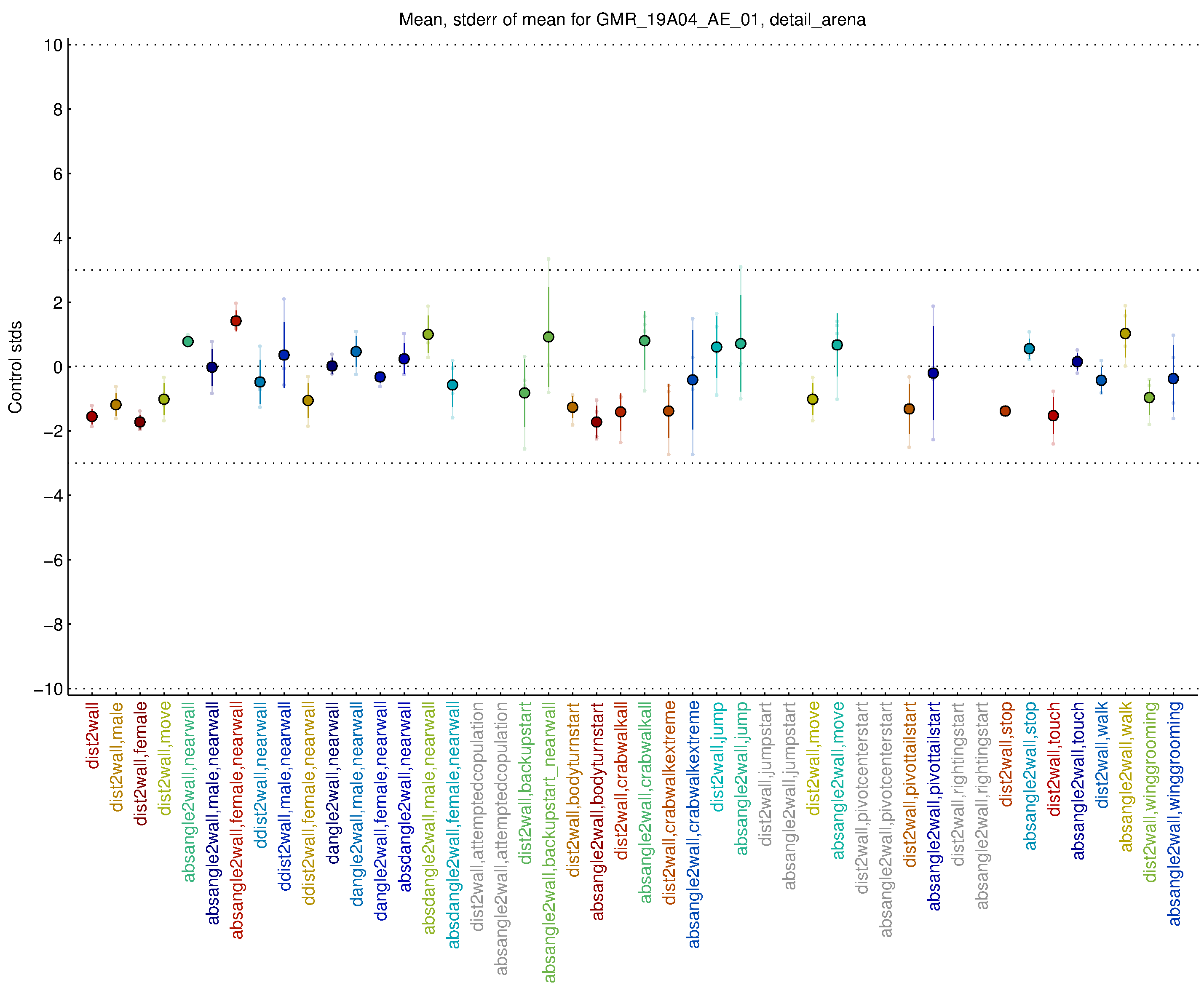Click the 'dist2wall,winggrooming' x-axis label

point(1149,792)
